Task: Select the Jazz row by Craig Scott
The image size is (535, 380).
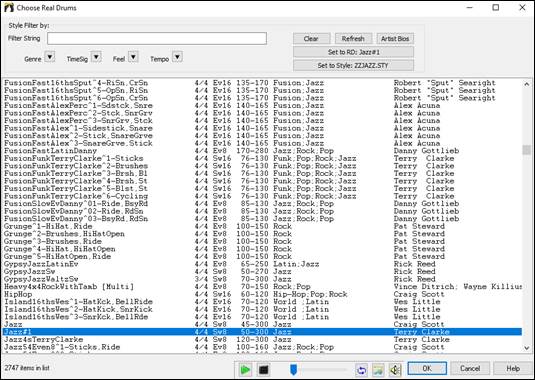Action: pyautogui.click(x=262, y=324)
